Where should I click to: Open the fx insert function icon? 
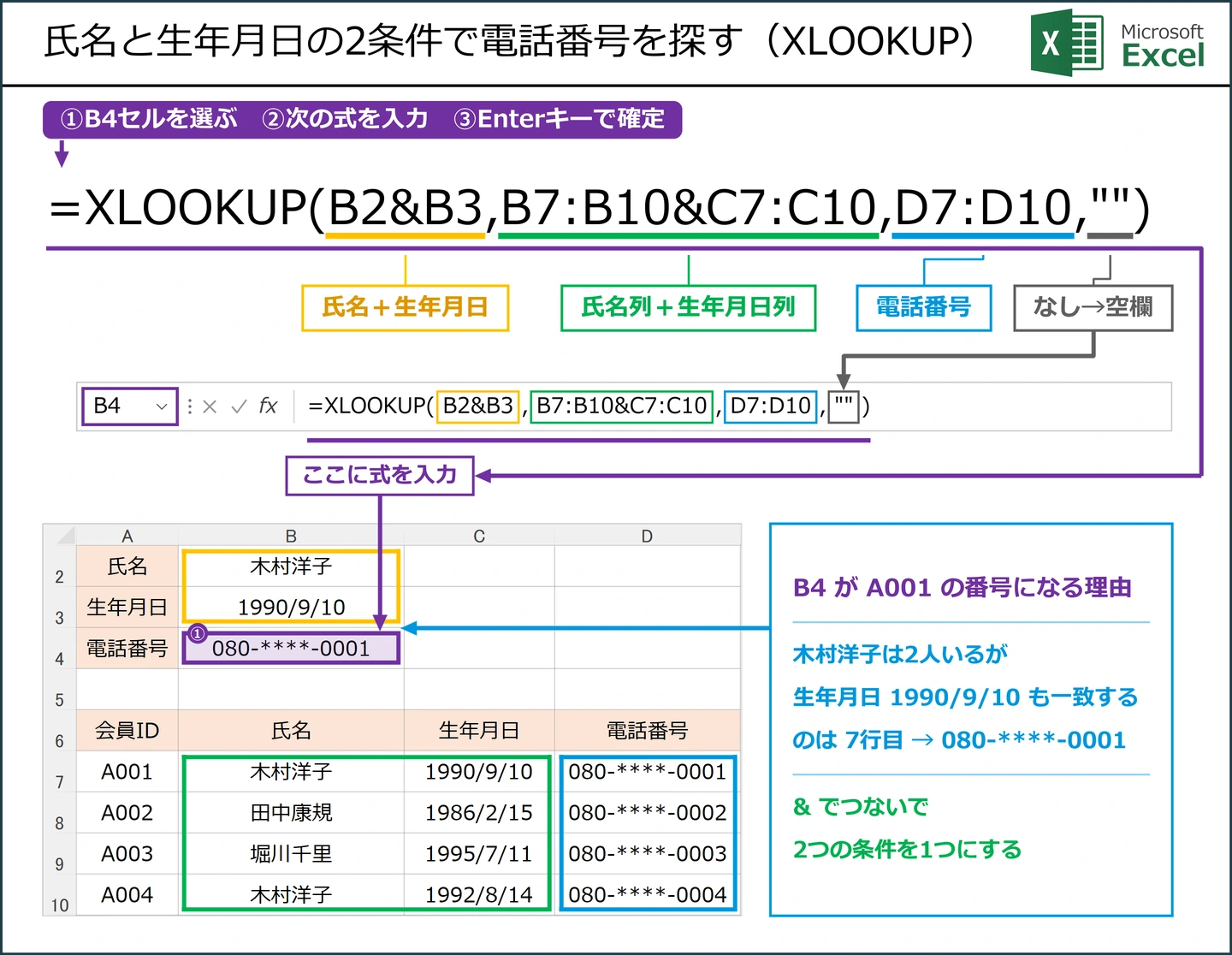(x=268, y=406)
